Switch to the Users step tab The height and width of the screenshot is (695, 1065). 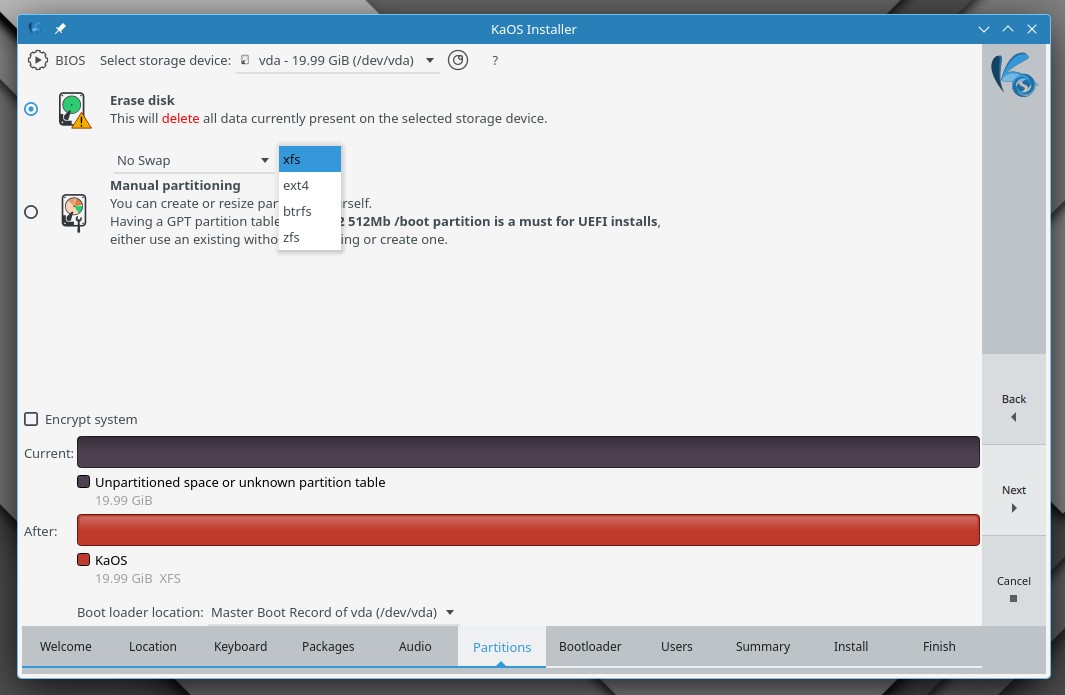(676, 647)
